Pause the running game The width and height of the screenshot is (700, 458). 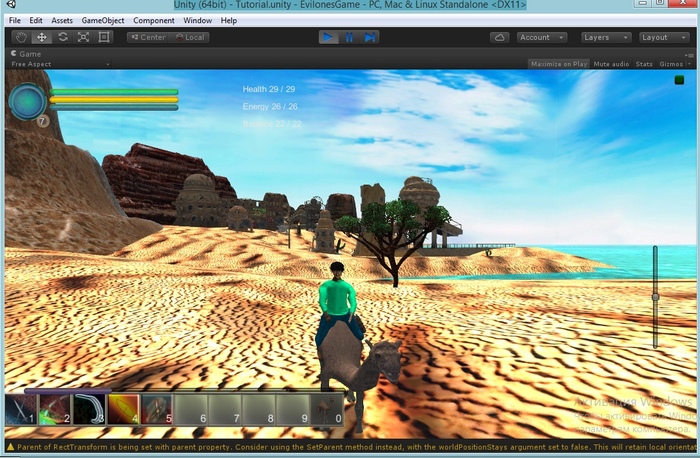coord(349,37)
